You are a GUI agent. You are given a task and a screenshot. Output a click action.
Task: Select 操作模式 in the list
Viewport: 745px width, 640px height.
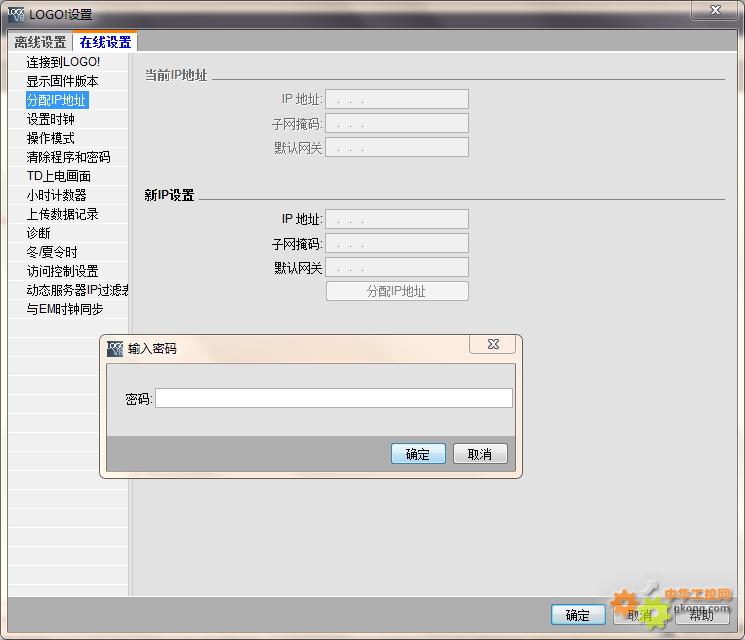[50, 138]
